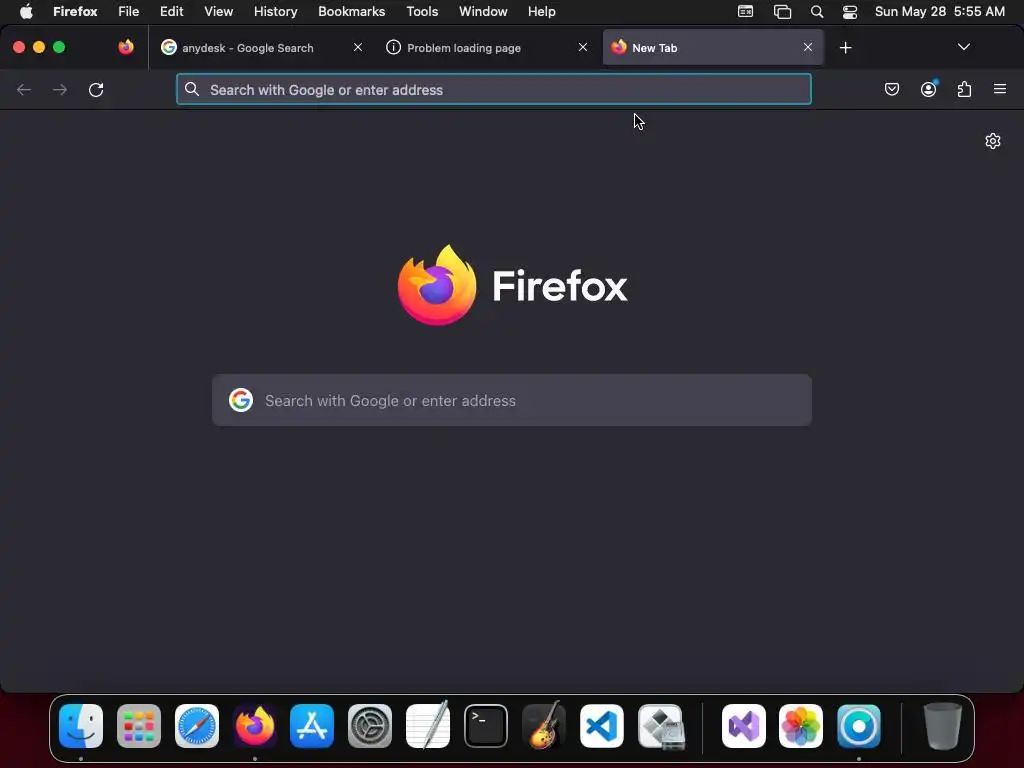Image resolution: width=1024 pixels, height=768 pixels.
Task: Click Firefox icon in the Dock
Action: pos(255,726)
